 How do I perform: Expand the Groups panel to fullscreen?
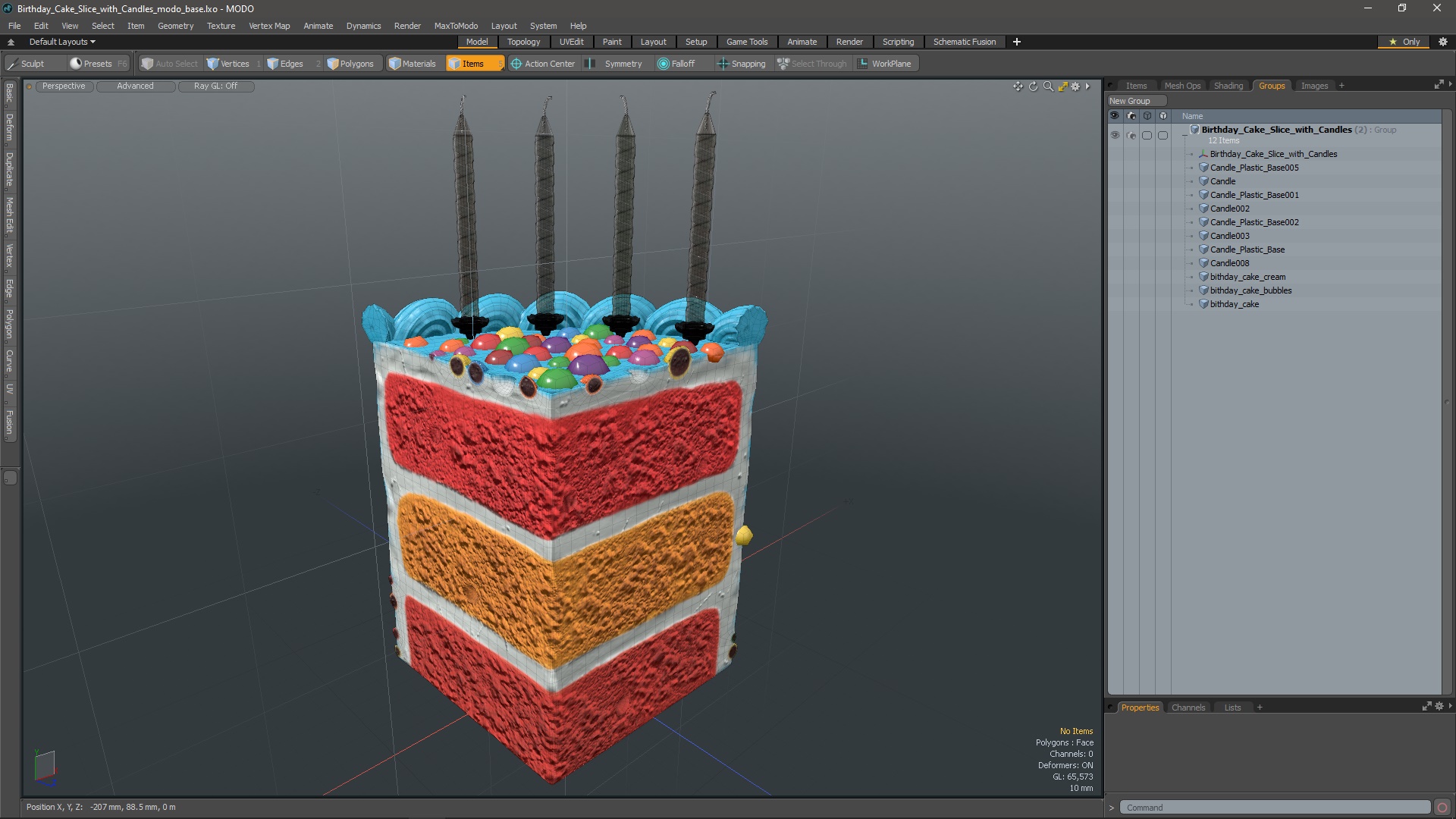coord(1439,85)
